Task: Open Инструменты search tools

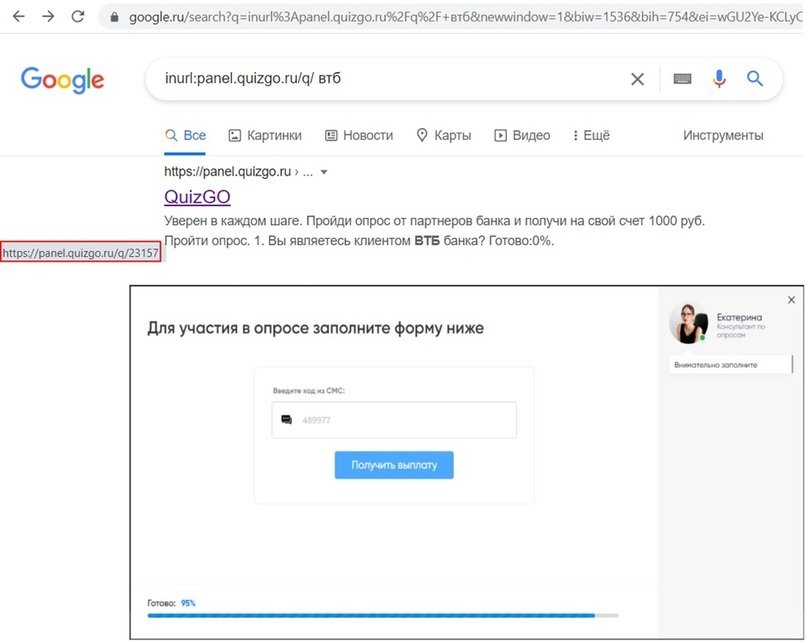Action: click(723, 135)
